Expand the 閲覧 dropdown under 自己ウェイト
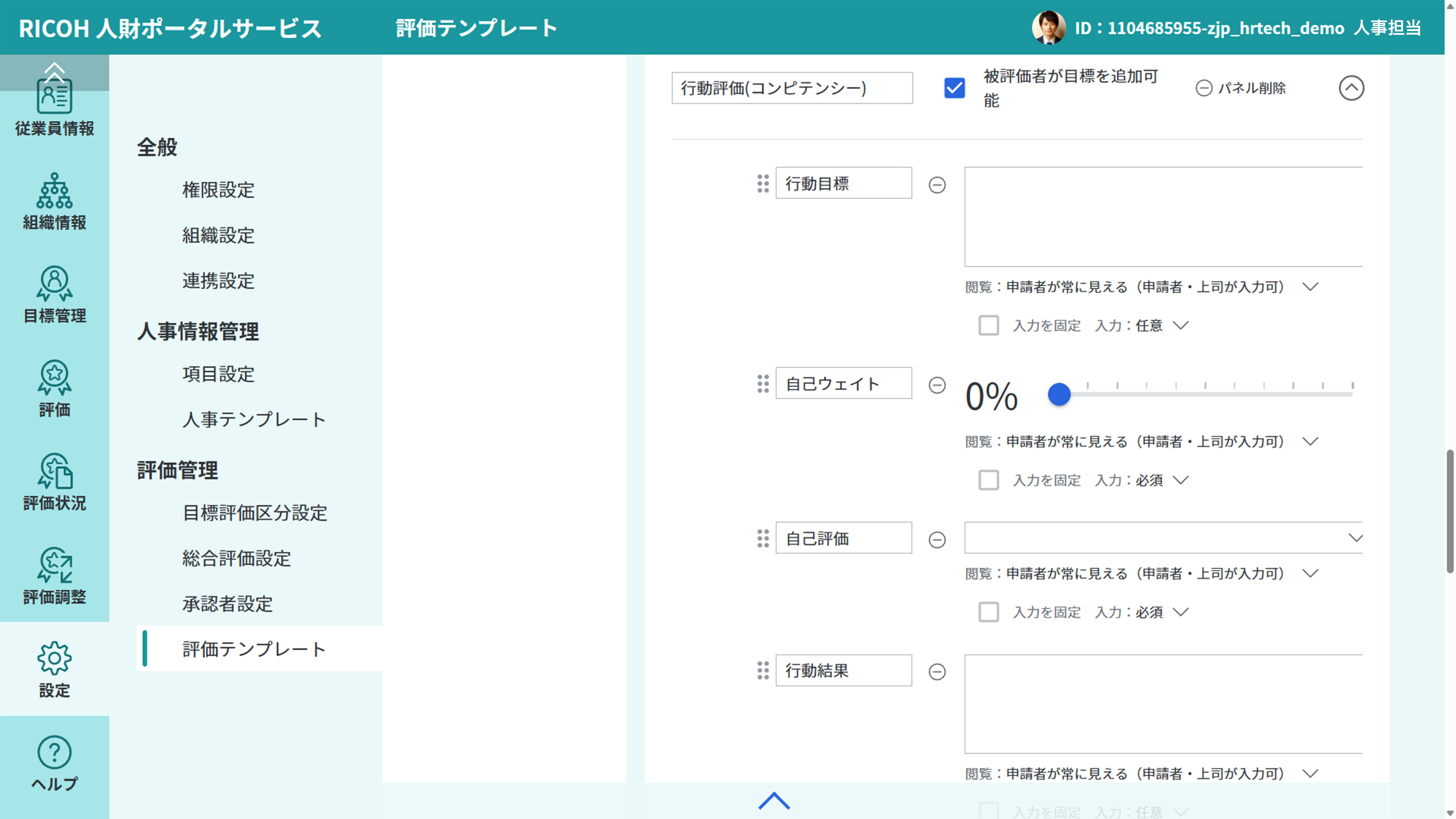 coord(1311,441)
